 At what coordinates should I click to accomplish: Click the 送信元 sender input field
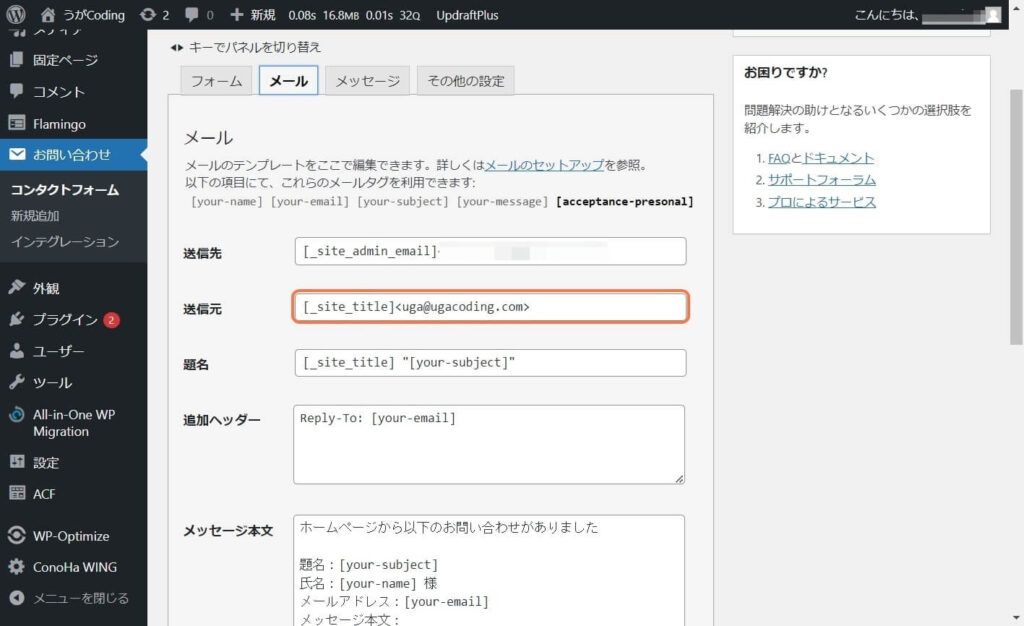tap(490, 307)
